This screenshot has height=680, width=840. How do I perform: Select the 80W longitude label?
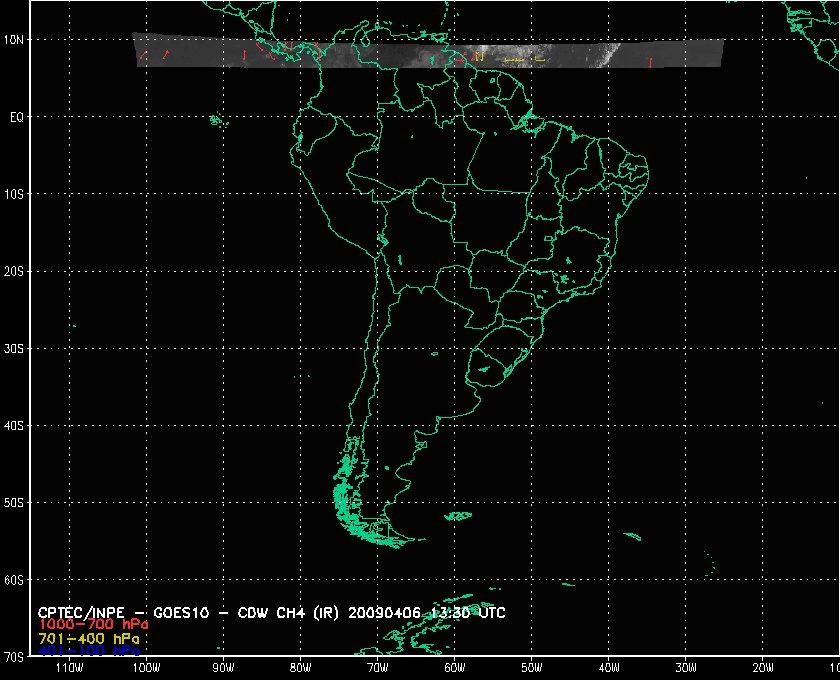click(x=299, y=667)
